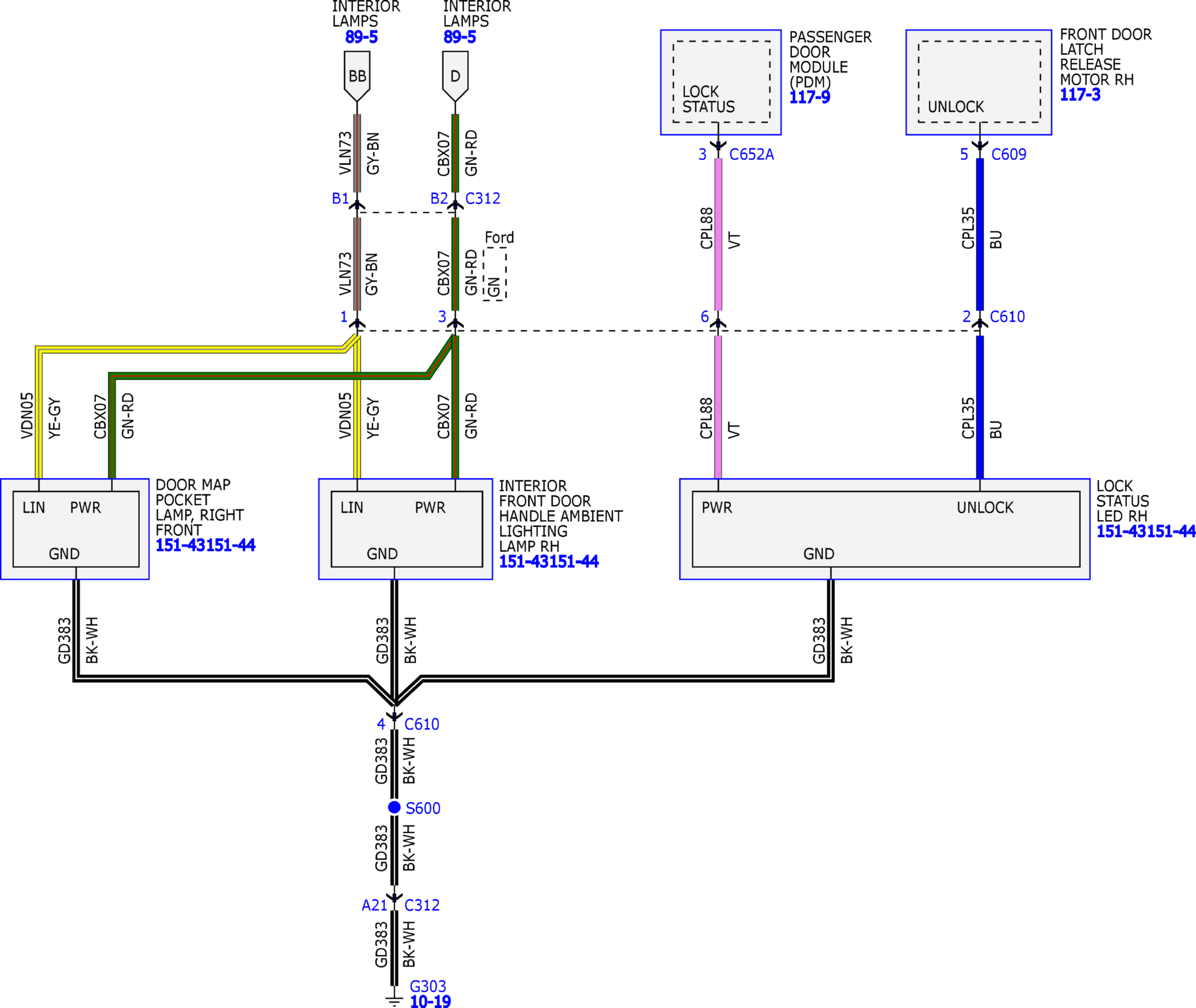Select the Door Map Pocket Lamp component box
This screenshot has width=1196, height=1008.
pos(75,529)
